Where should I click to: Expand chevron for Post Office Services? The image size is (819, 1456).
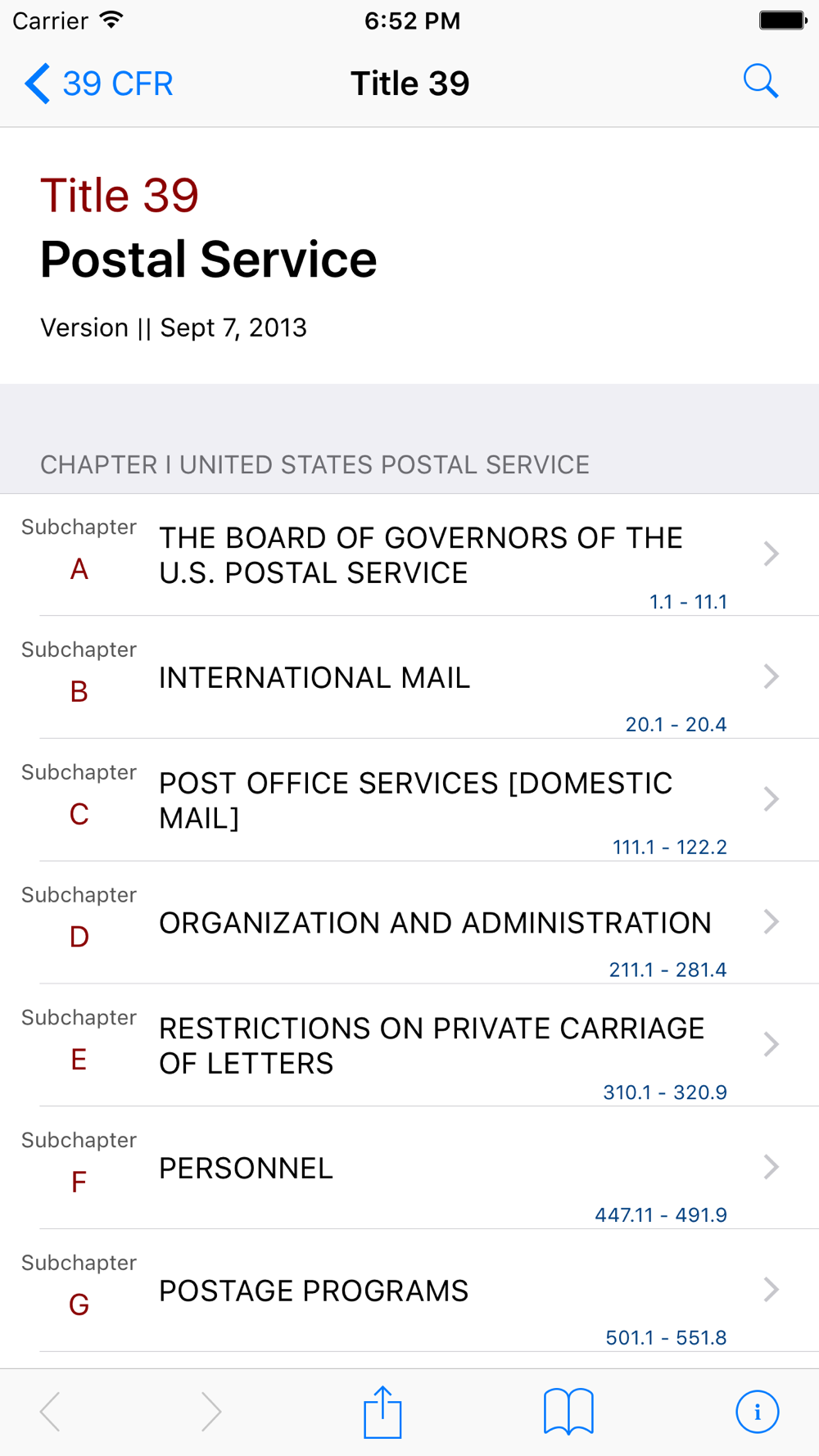[771, 799]
